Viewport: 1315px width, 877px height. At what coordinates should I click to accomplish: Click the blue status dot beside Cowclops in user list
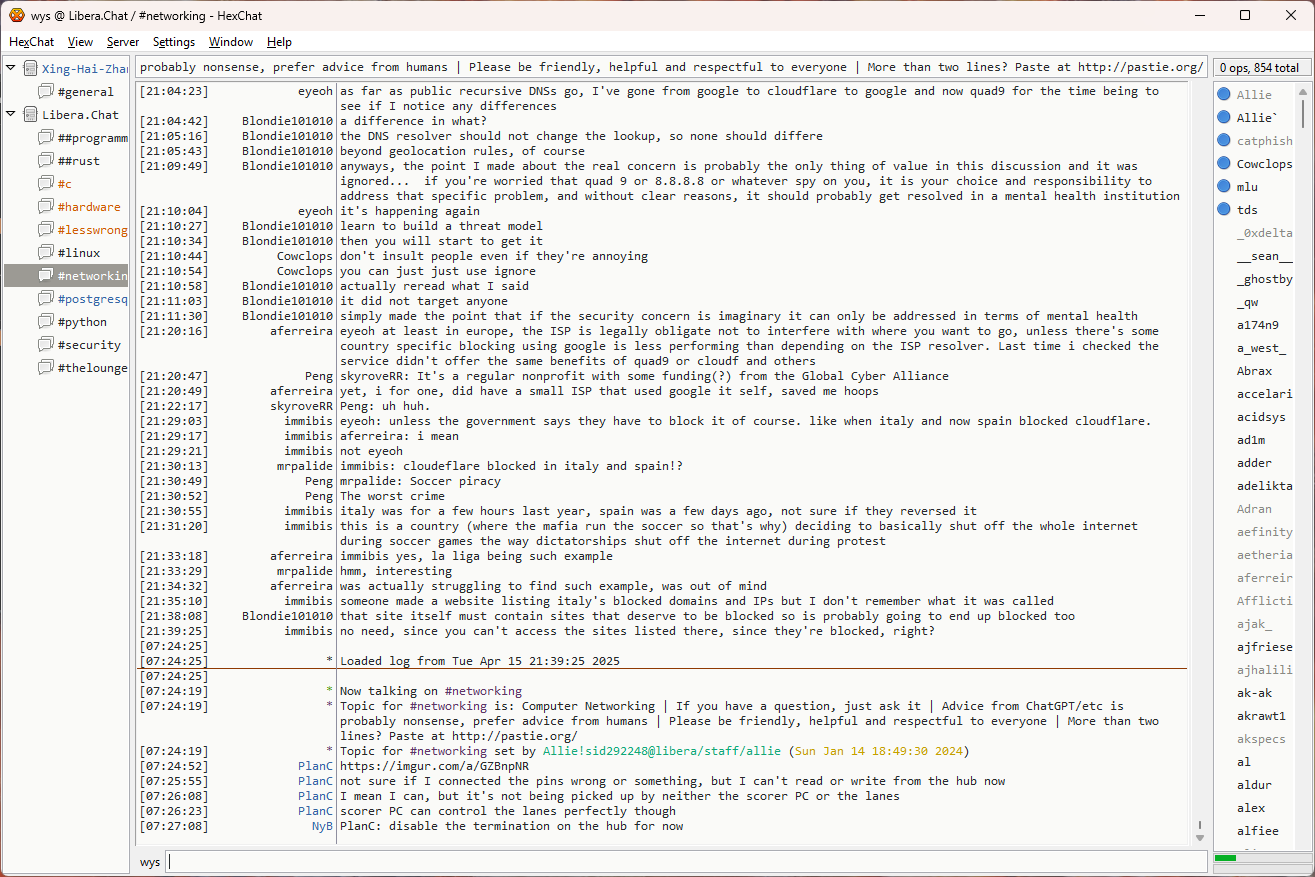[1224, 163]
